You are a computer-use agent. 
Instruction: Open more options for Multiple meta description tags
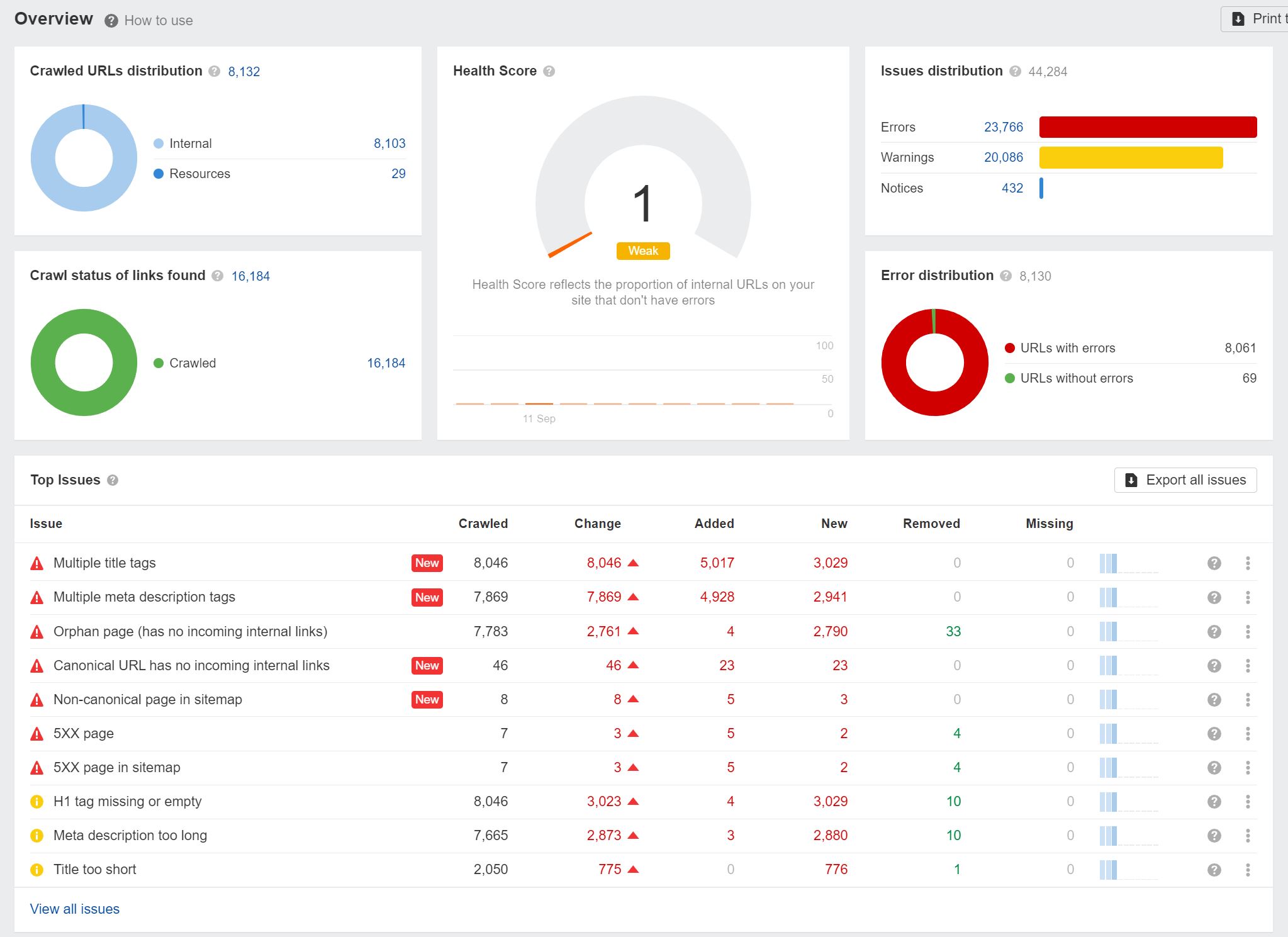[x=1248, y=597]
